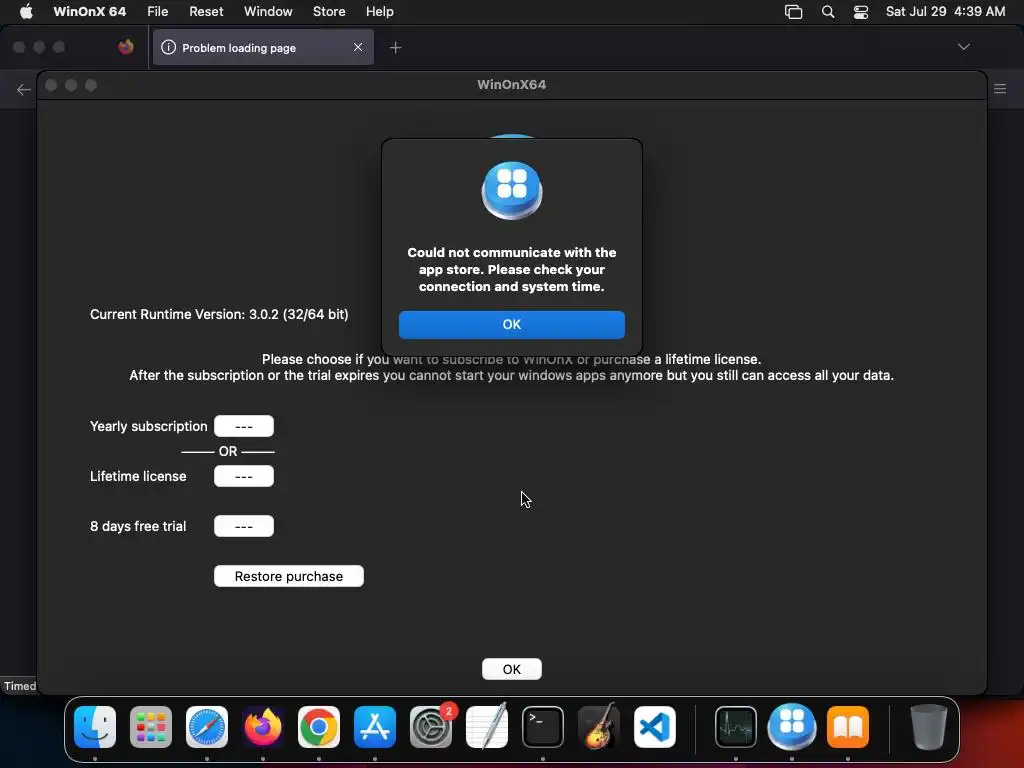Click the error message text in dialog
The width and height of the screenshot is (1024, 768).
[511, 269]
